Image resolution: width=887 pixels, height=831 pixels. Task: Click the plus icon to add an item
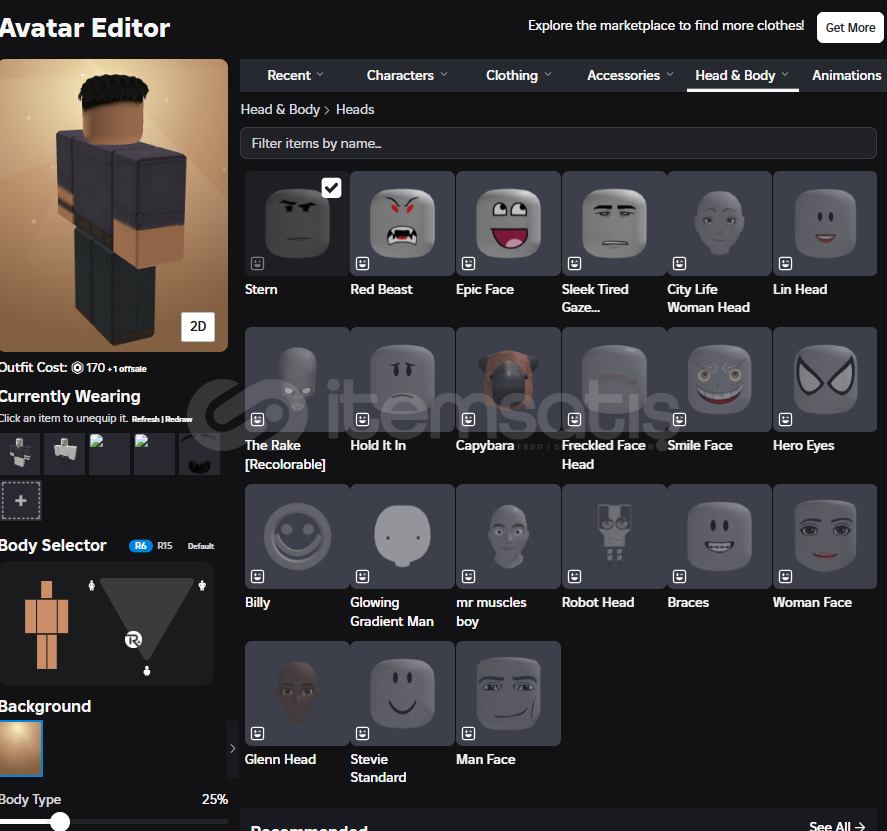click(21, 501)
